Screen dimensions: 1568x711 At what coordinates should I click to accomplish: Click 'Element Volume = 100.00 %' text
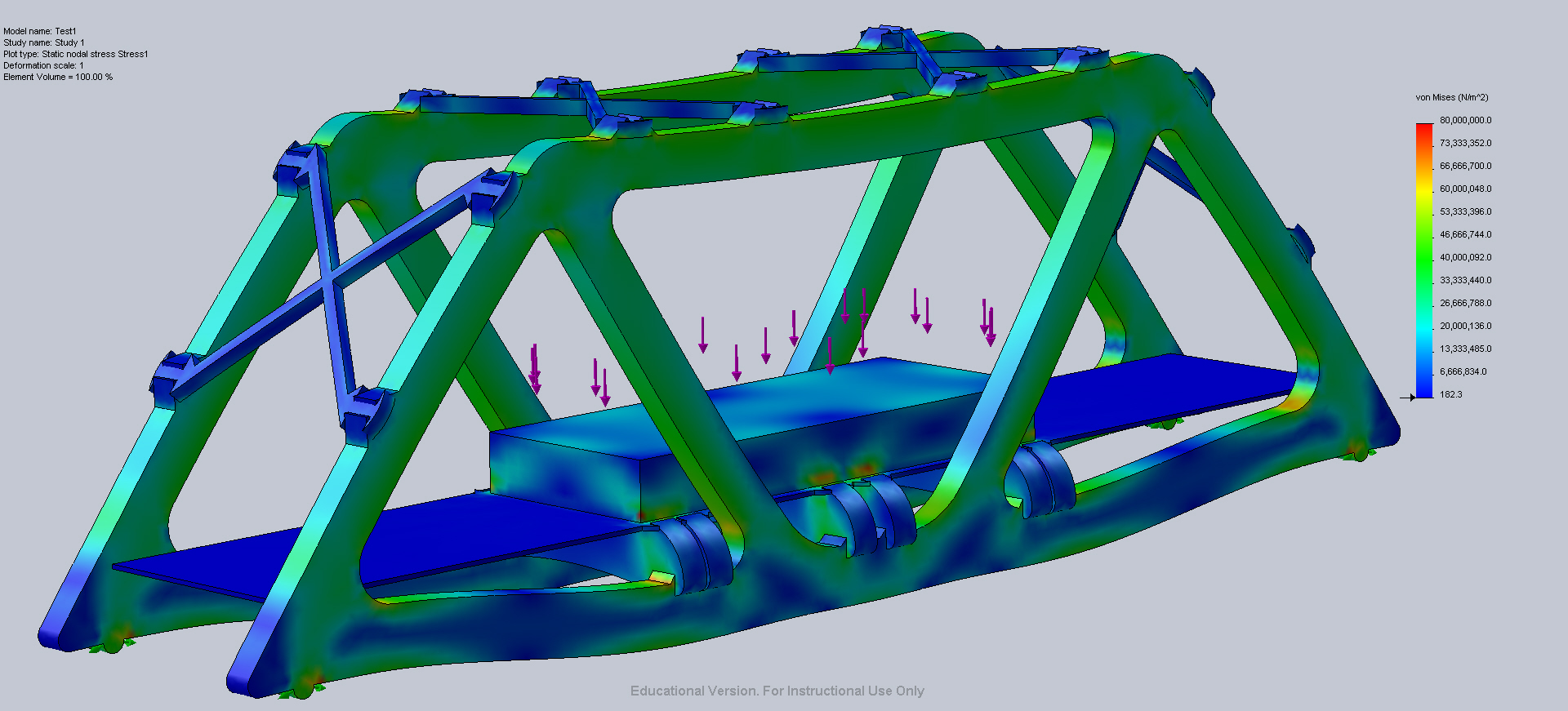[58, 77]
